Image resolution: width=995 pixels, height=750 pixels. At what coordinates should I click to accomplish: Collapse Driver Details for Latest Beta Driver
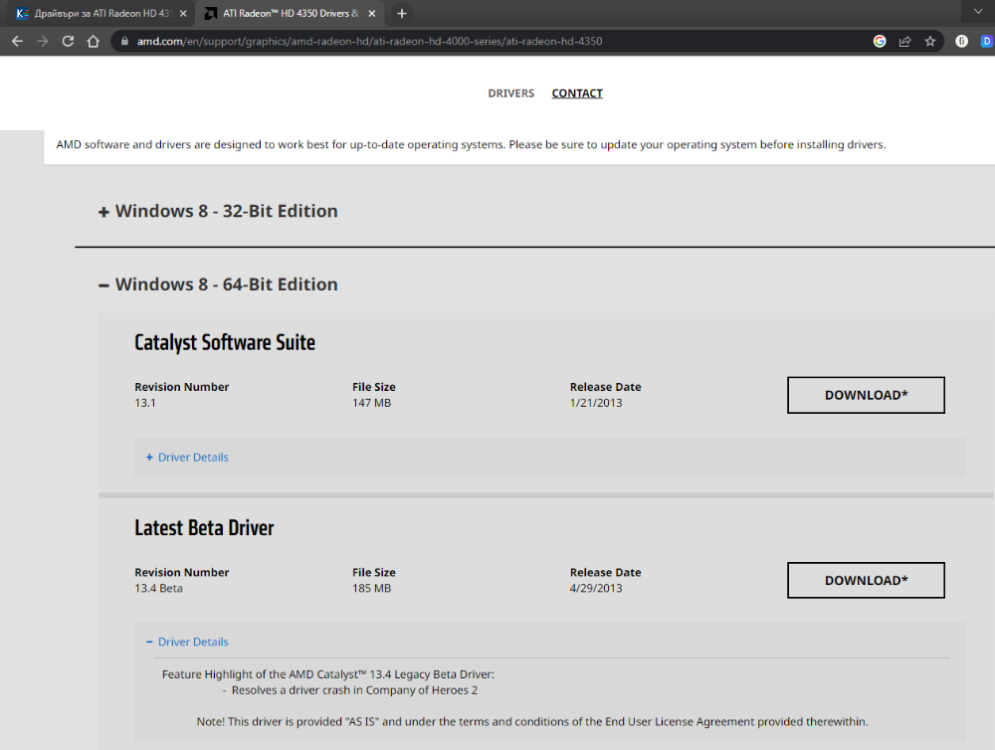tap(187, 641)
